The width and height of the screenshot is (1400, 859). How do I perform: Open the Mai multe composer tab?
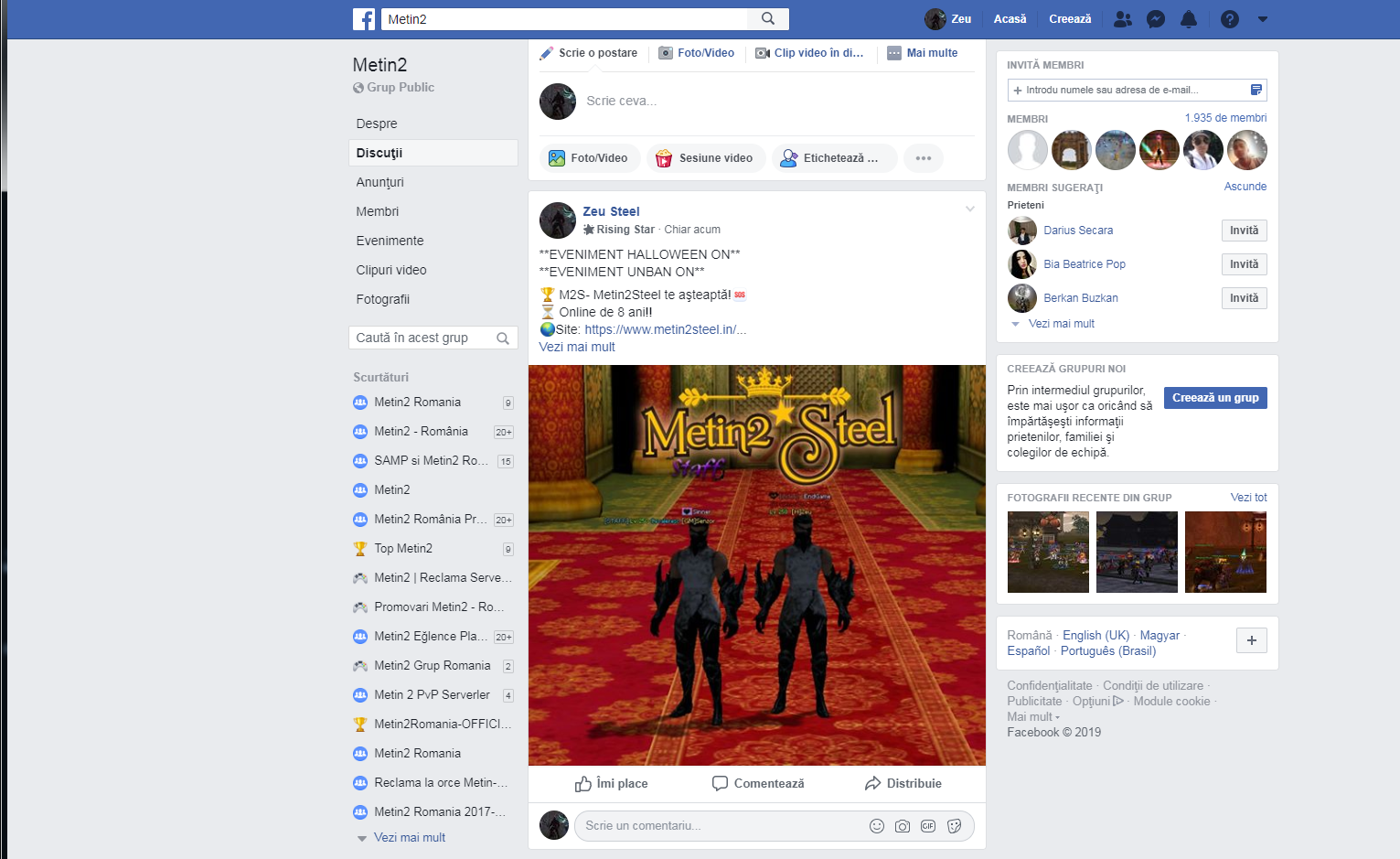923,53
